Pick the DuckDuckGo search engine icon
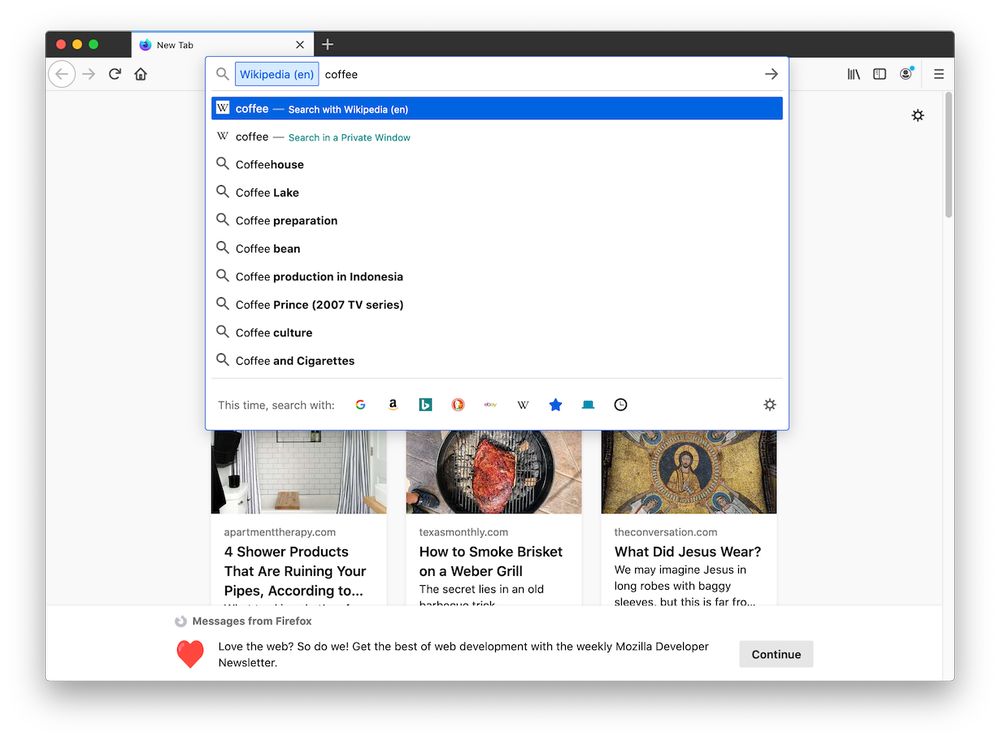This screenshot has height=741, width=1000. [x=458, y=405]
